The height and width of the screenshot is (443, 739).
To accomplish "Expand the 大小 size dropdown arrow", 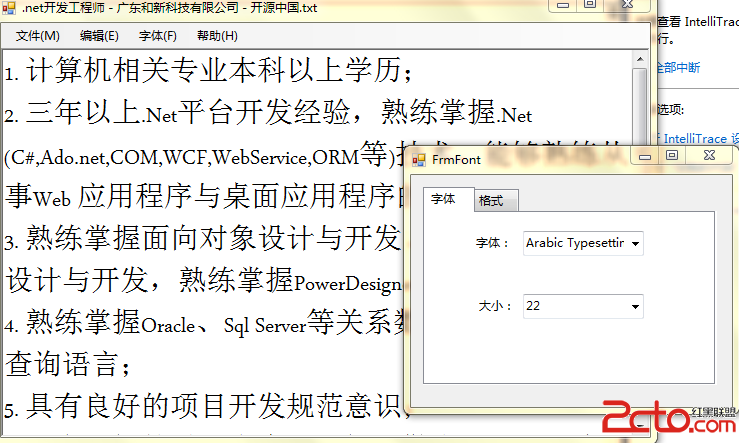I will (635, 307).
